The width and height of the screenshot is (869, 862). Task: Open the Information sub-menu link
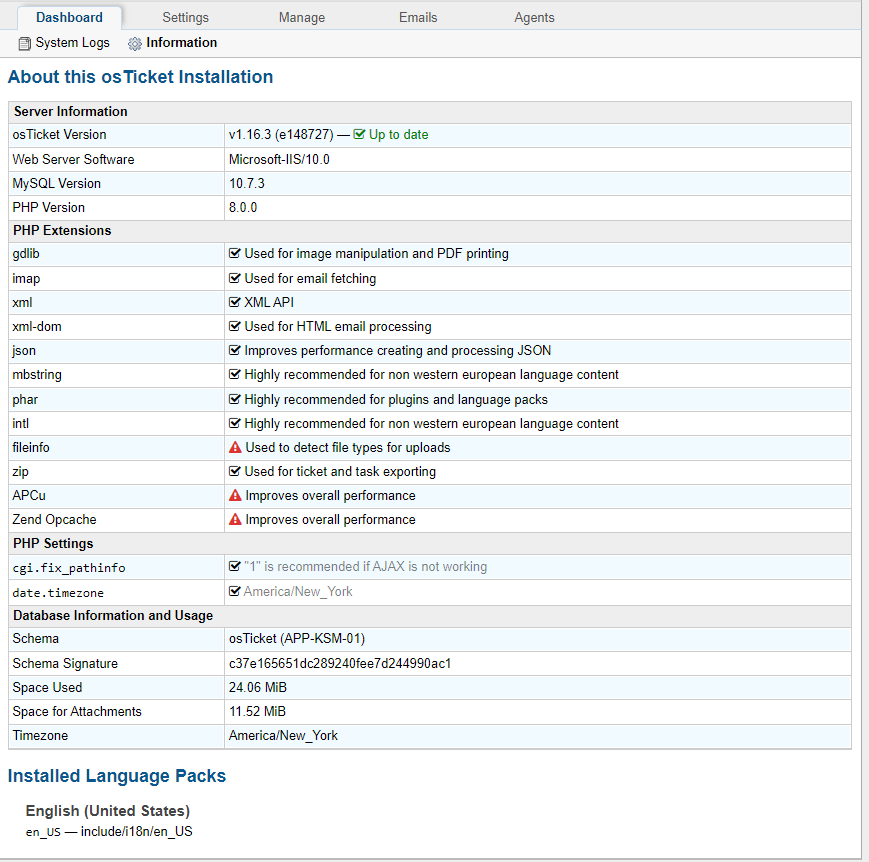pos(181,43)
